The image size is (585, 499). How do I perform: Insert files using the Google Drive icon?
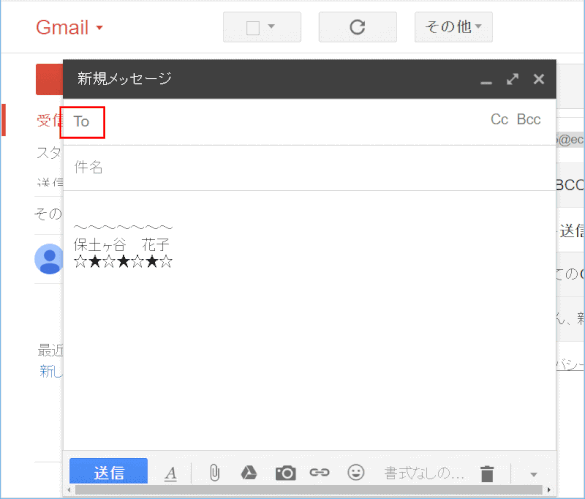[x=249, y=473]
